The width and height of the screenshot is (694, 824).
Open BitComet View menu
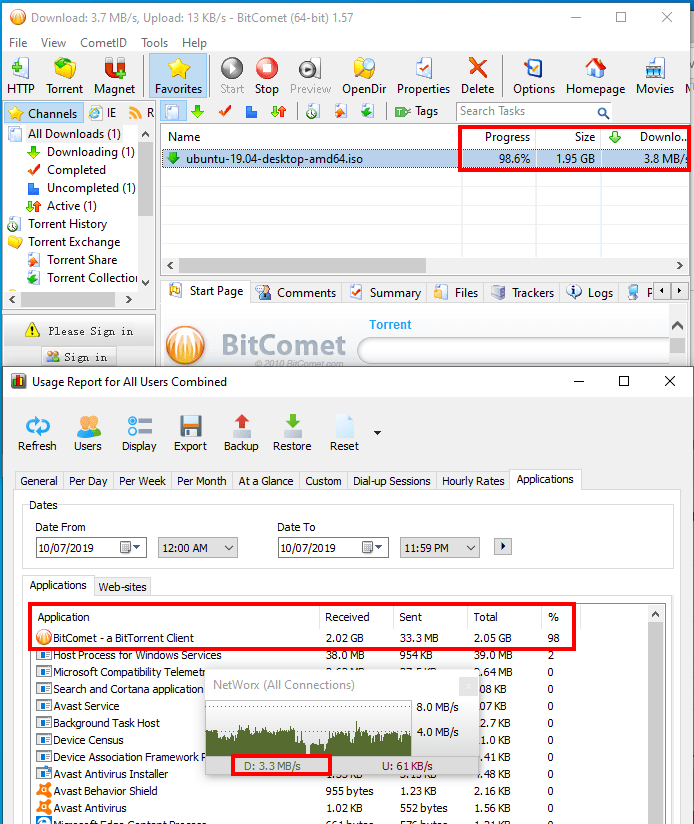[53, 43]
